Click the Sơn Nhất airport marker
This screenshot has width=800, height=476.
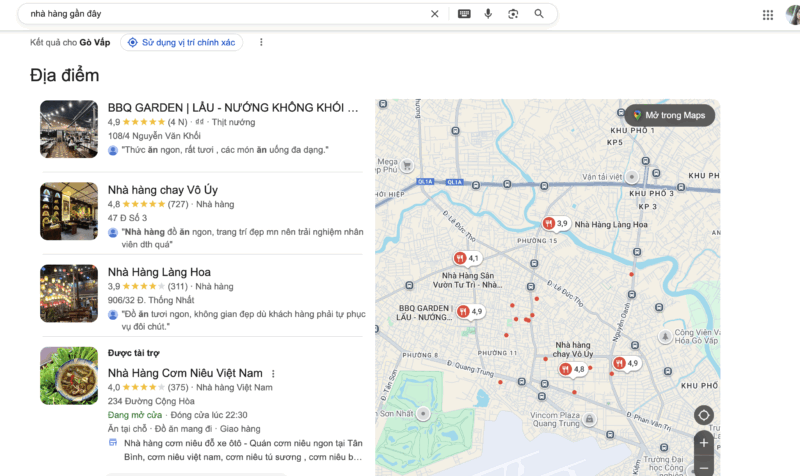pos(423,413)
